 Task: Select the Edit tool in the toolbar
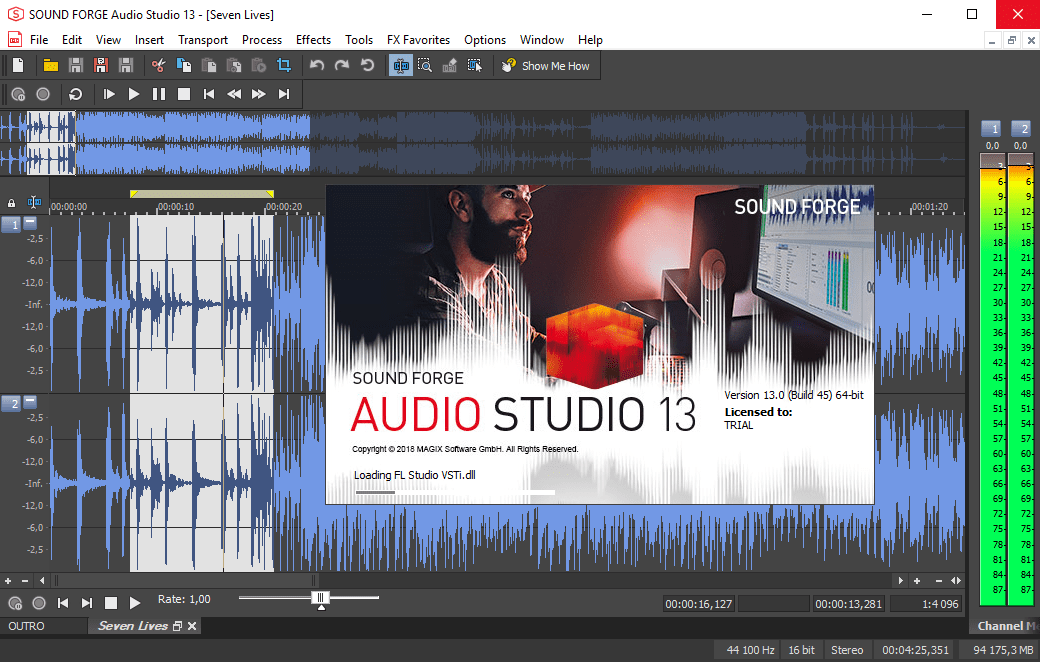[401, 65]
